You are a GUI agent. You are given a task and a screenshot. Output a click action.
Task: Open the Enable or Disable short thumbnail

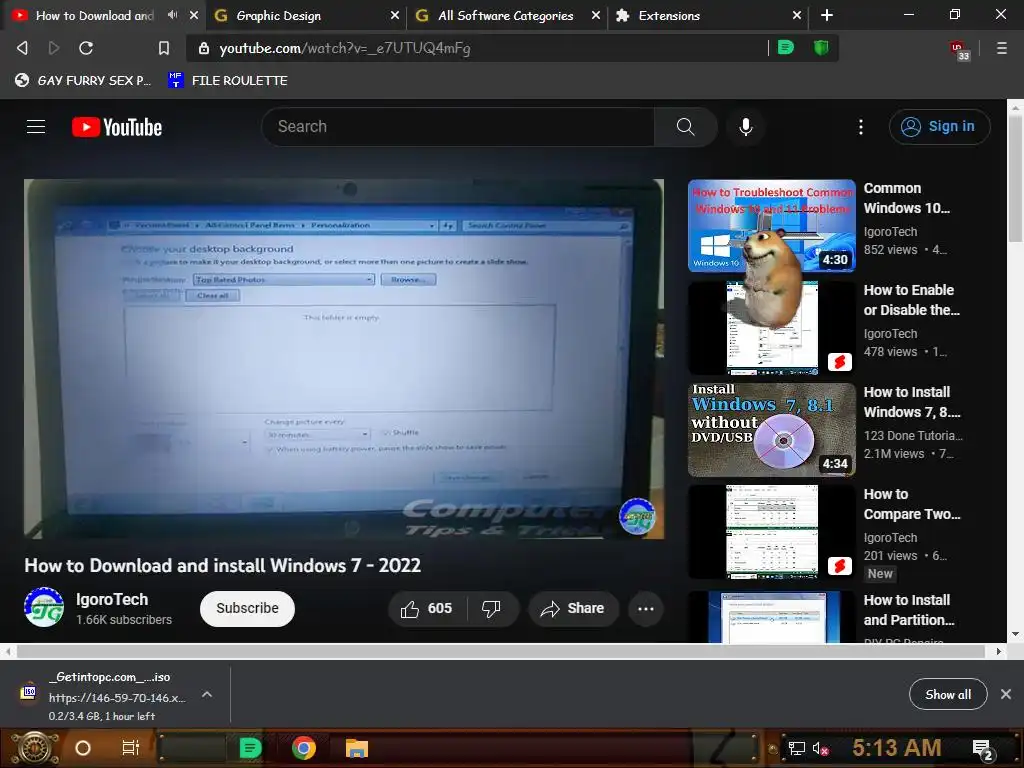coord(771,327)
